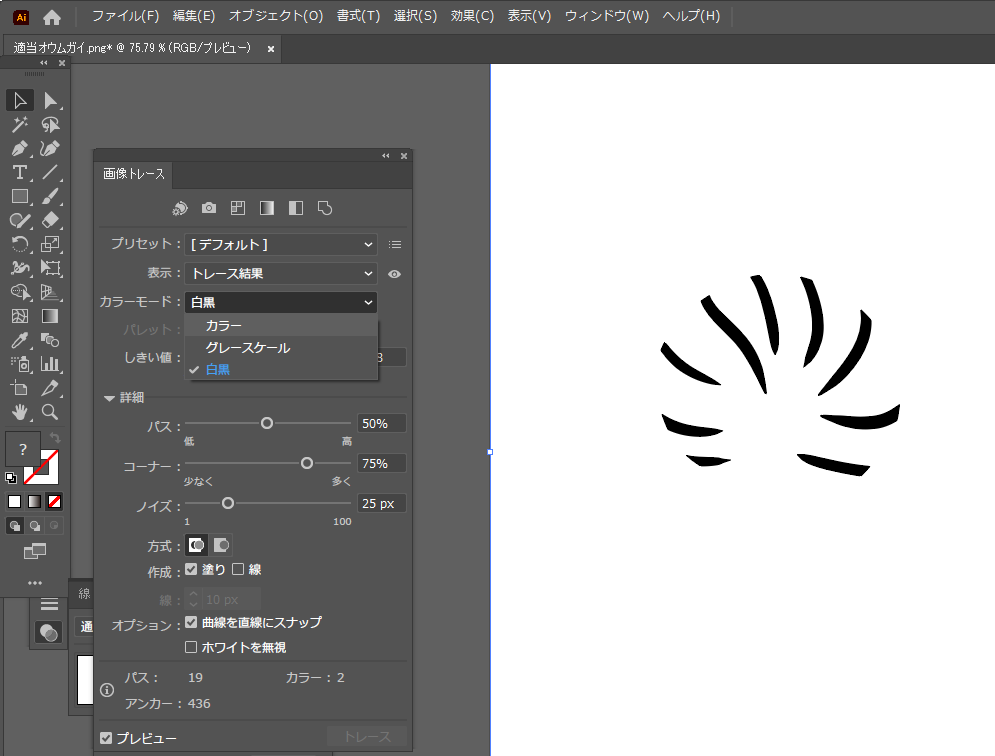Select the overlapping paths method button
995x756 pixels.
(222, 545)
